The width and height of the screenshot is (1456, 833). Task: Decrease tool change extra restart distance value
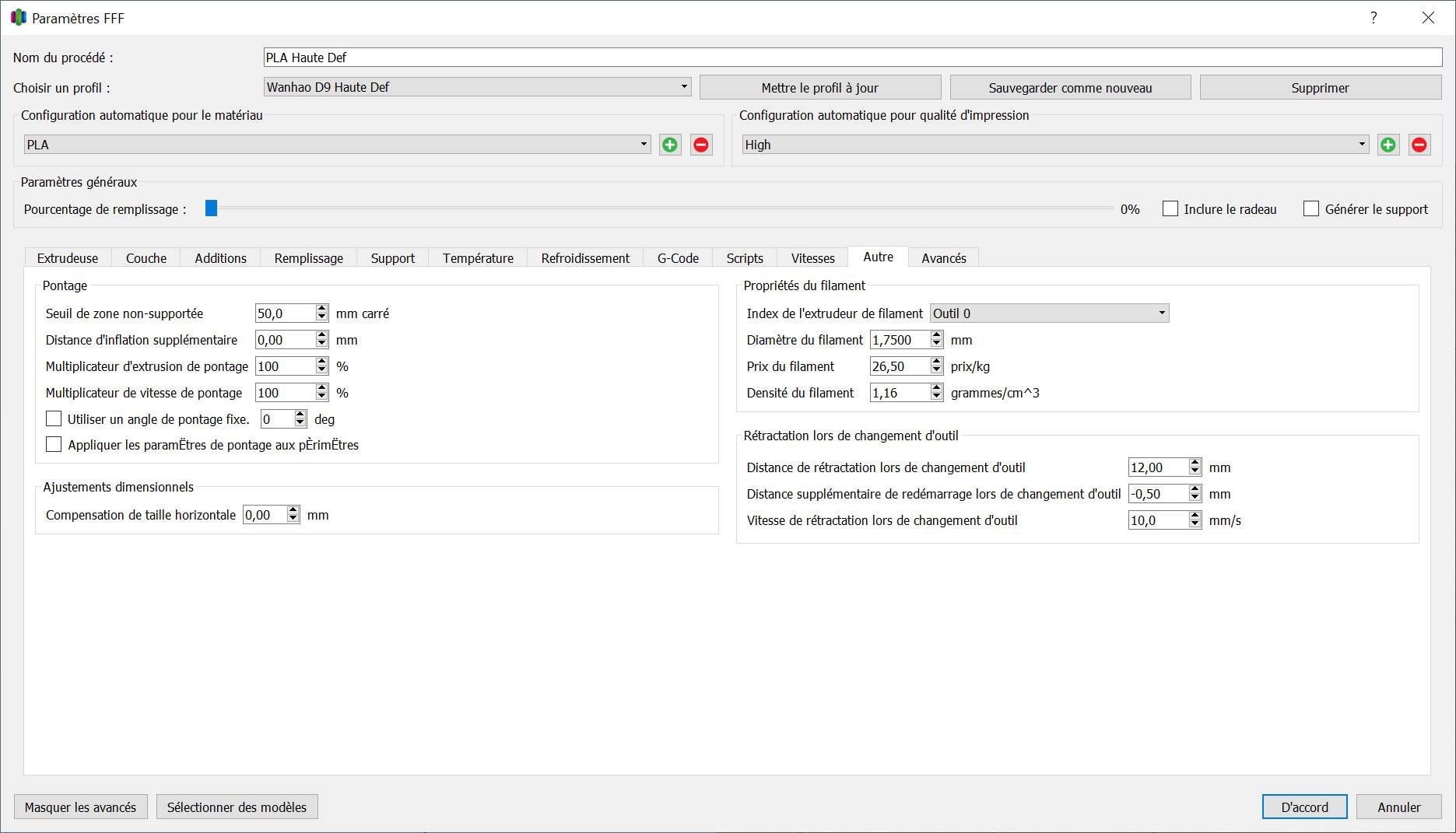pyautogui.click(x=1195, y=499)
